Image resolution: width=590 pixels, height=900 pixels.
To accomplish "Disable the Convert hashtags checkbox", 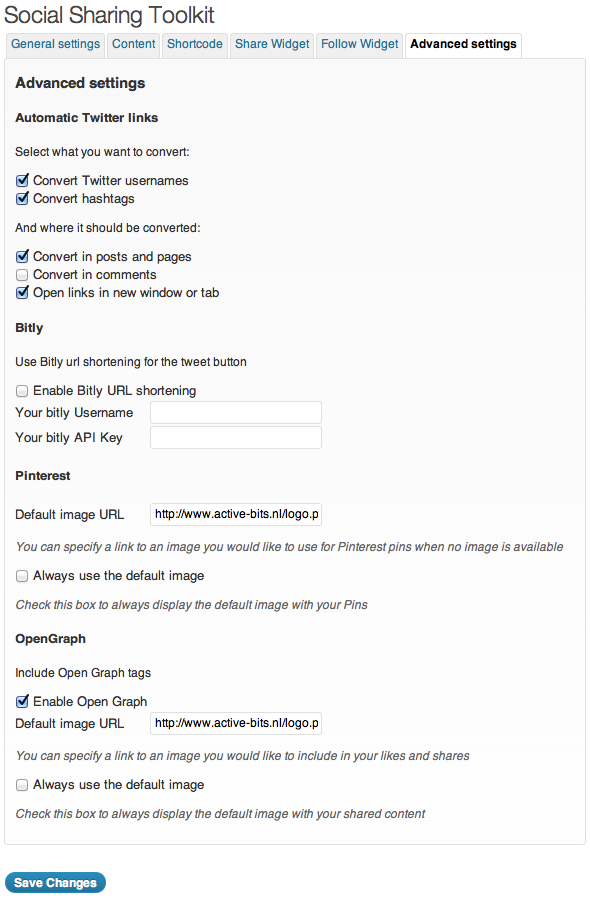I will 22,199.
